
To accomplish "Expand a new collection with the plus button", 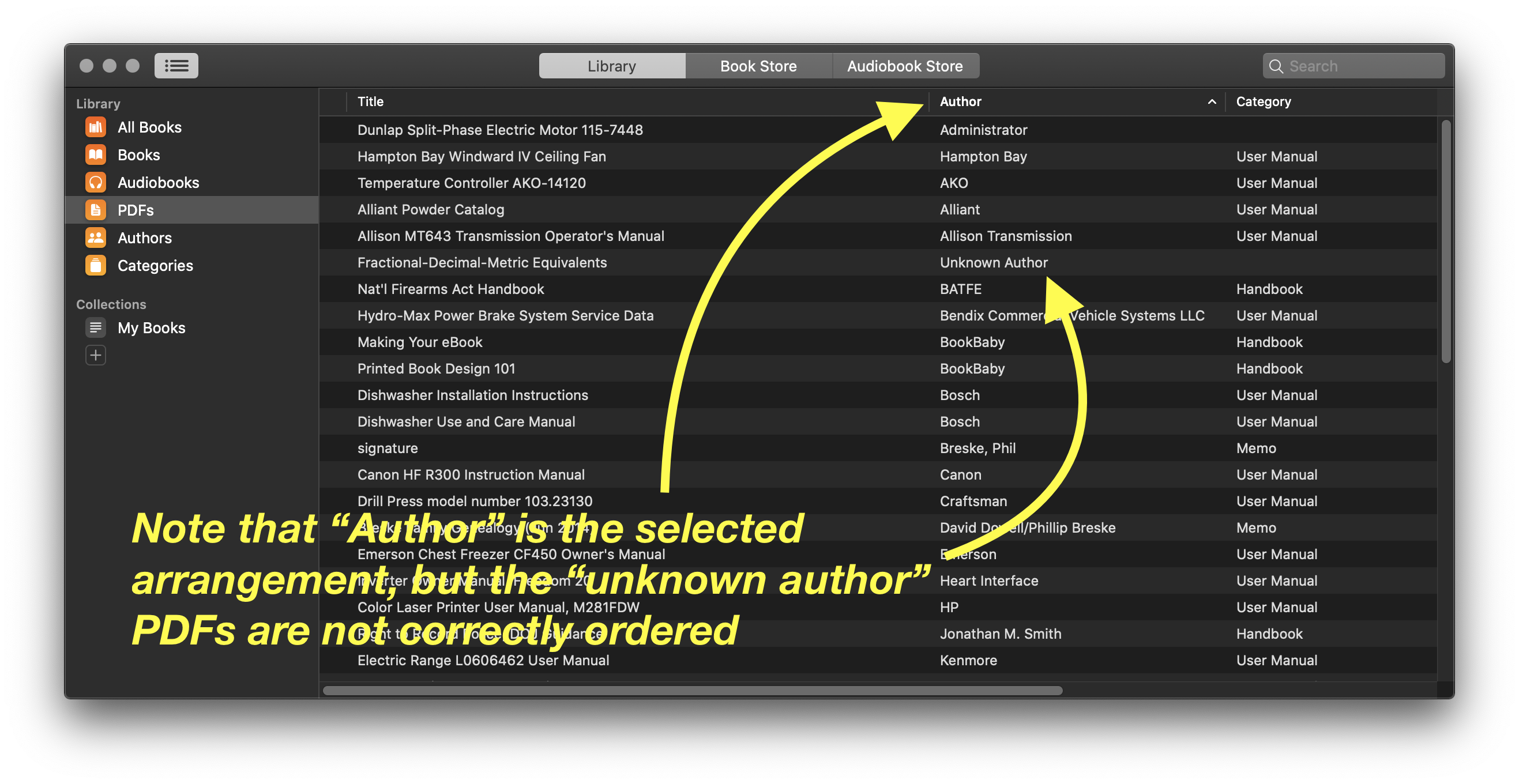I will (x=96, y=355).
